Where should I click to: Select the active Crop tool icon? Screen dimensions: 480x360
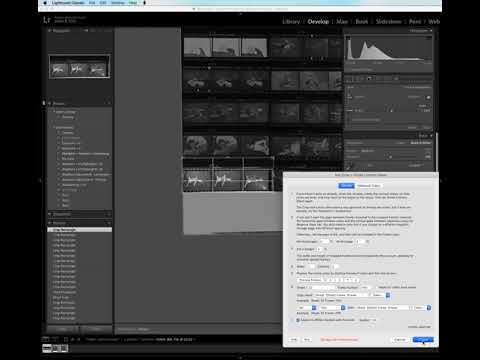pyautogui.click(x=369, y=79)
